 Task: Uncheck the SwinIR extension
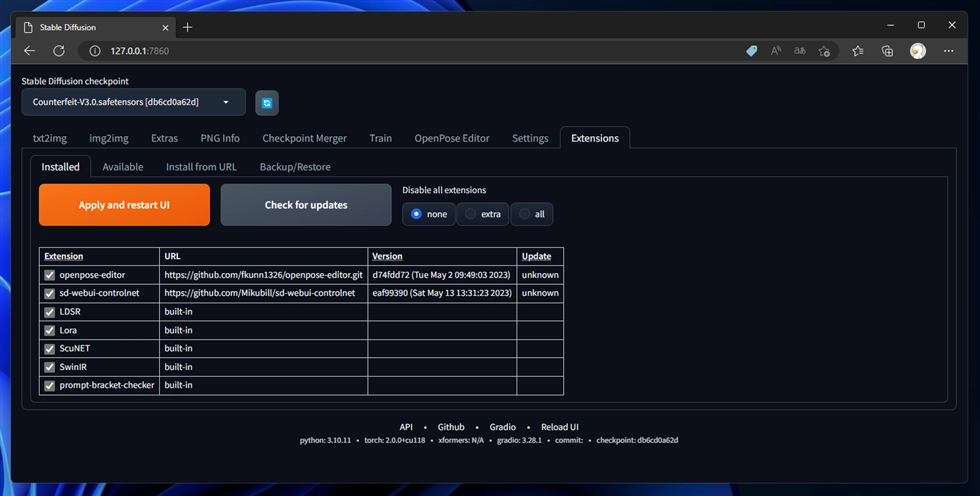tap(49, 367)
